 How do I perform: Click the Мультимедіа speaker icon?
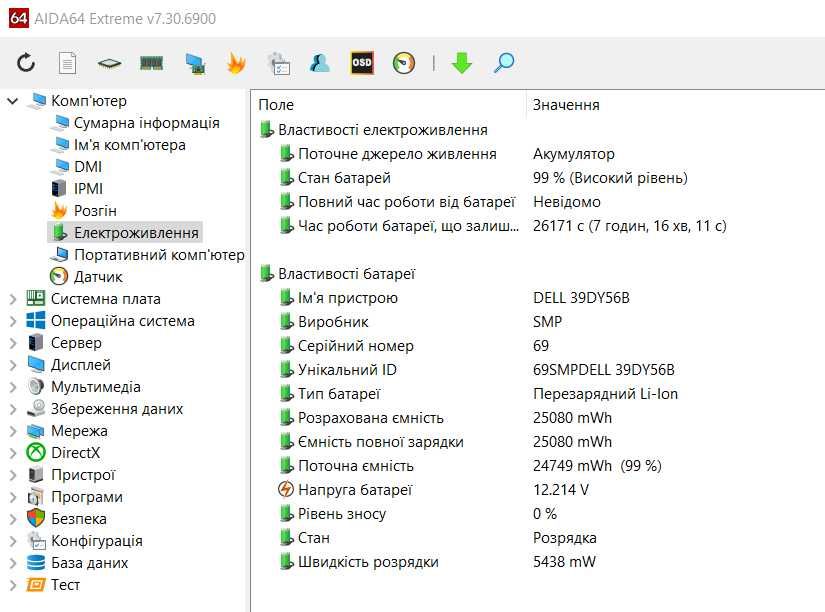pyautogui.click(x=36, y=387)
